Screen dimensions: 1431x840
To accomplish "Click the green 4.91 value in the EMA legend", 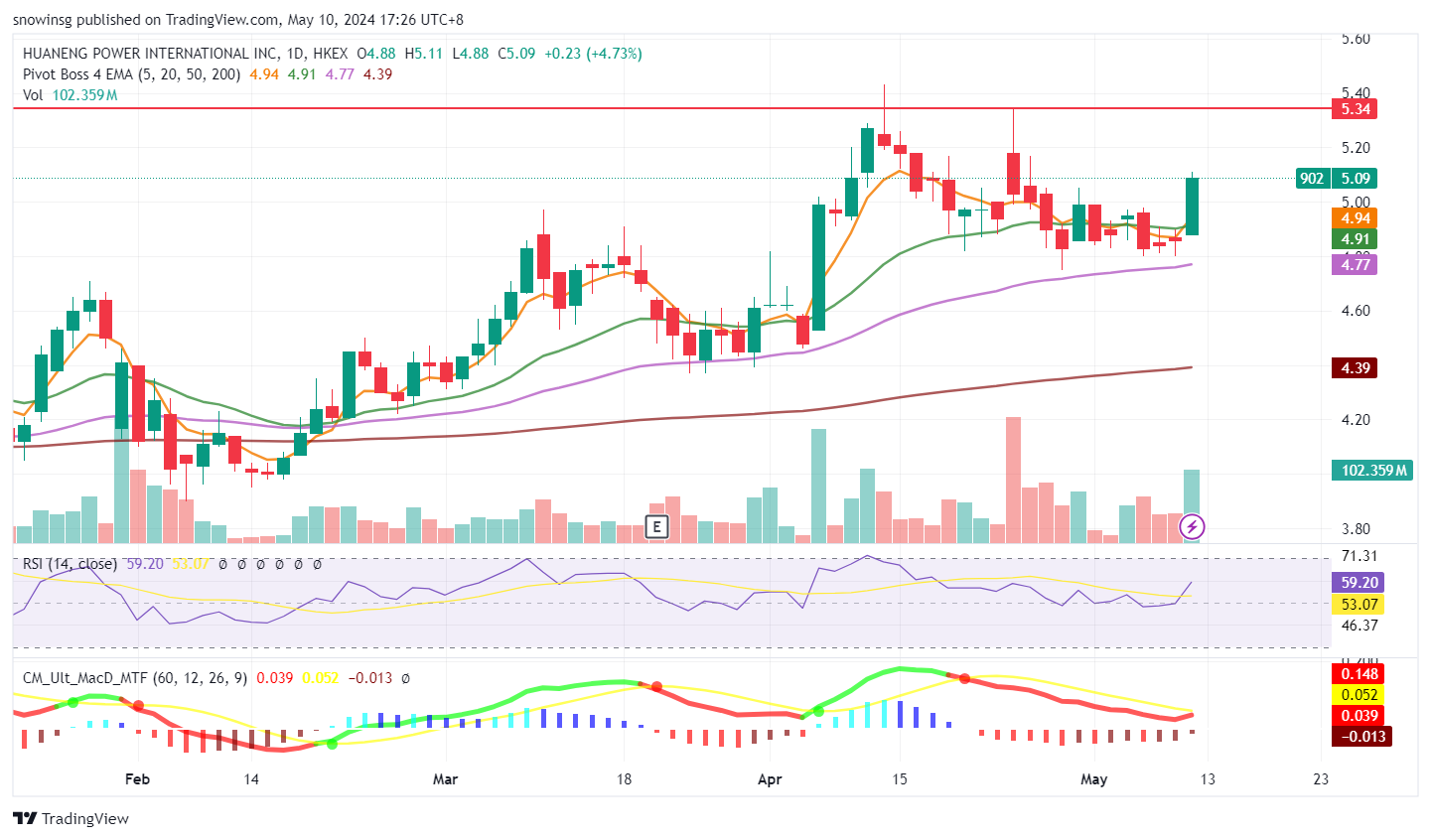I will point(302,74).
